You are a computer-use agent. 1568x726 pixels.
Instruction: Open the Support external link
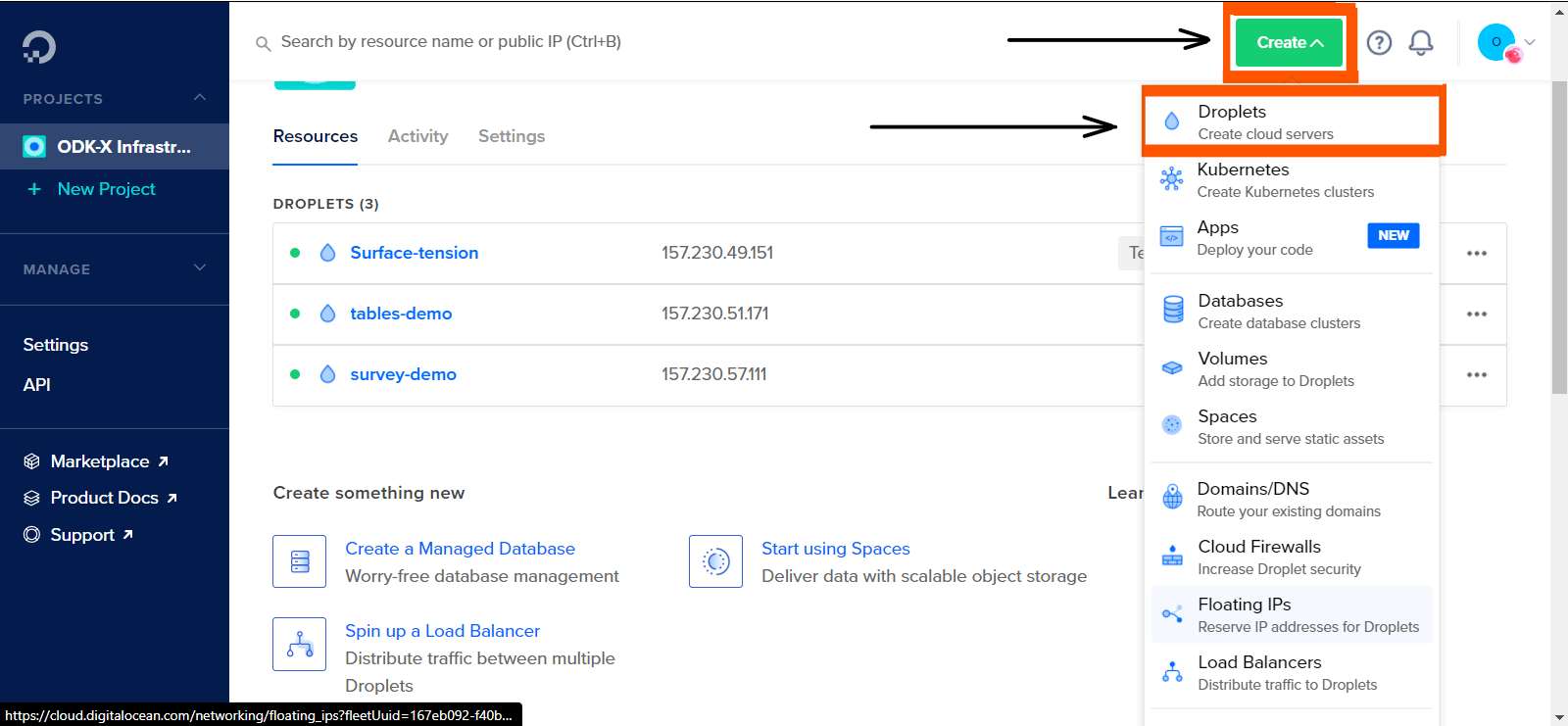pos(92,535)
